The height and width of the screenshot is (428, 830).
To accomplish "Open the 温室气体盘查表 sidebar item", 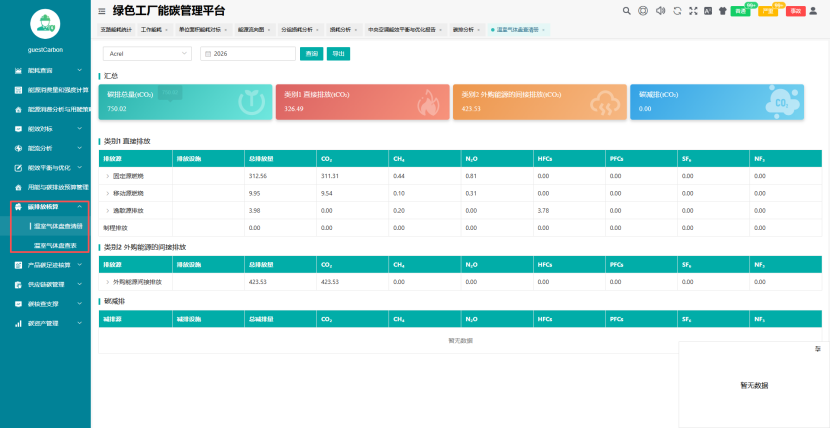I will click(55, 245).
